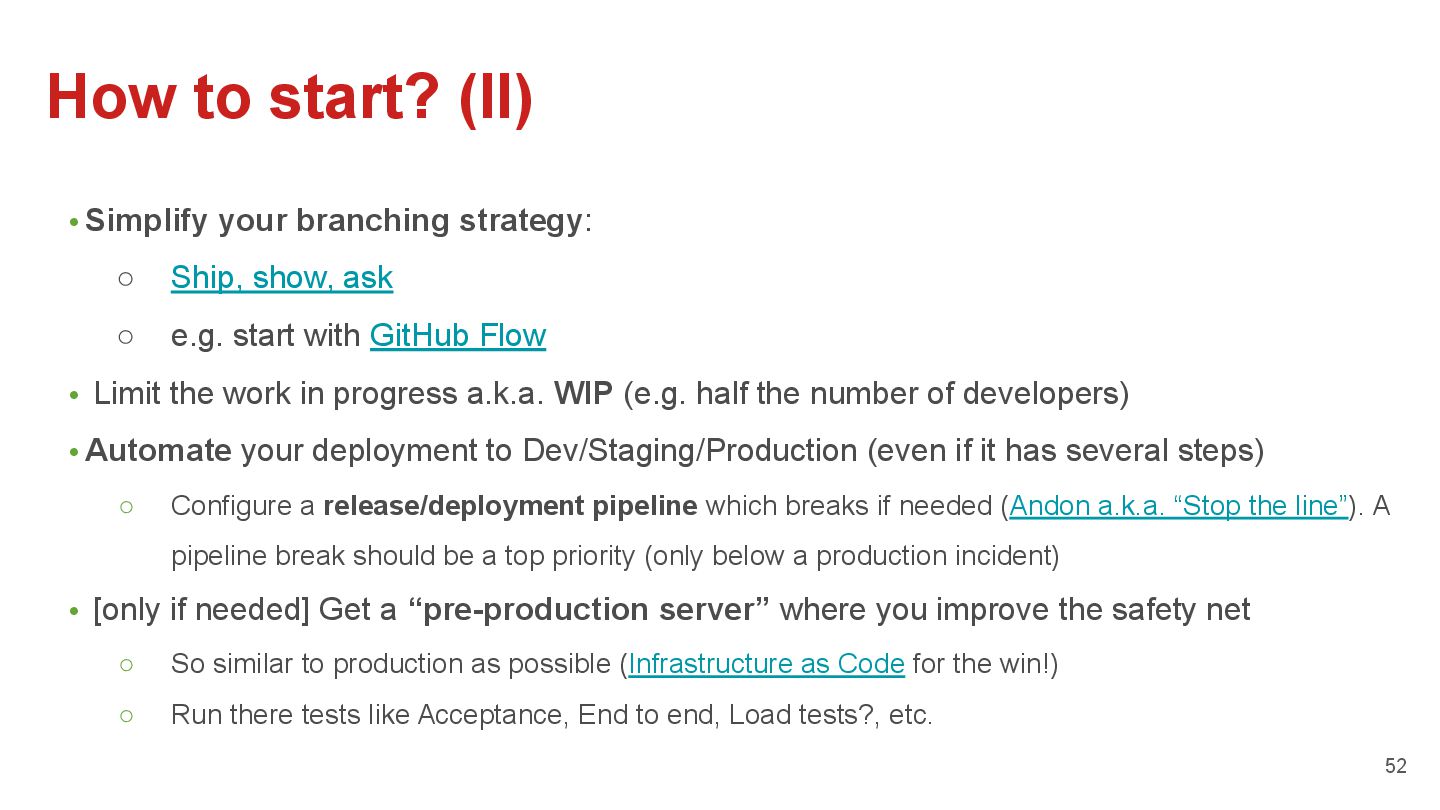Click the "Dev/Staging/Production" text
The width and height of the screenshot is (1440, 810).
[x=689, y=451]
